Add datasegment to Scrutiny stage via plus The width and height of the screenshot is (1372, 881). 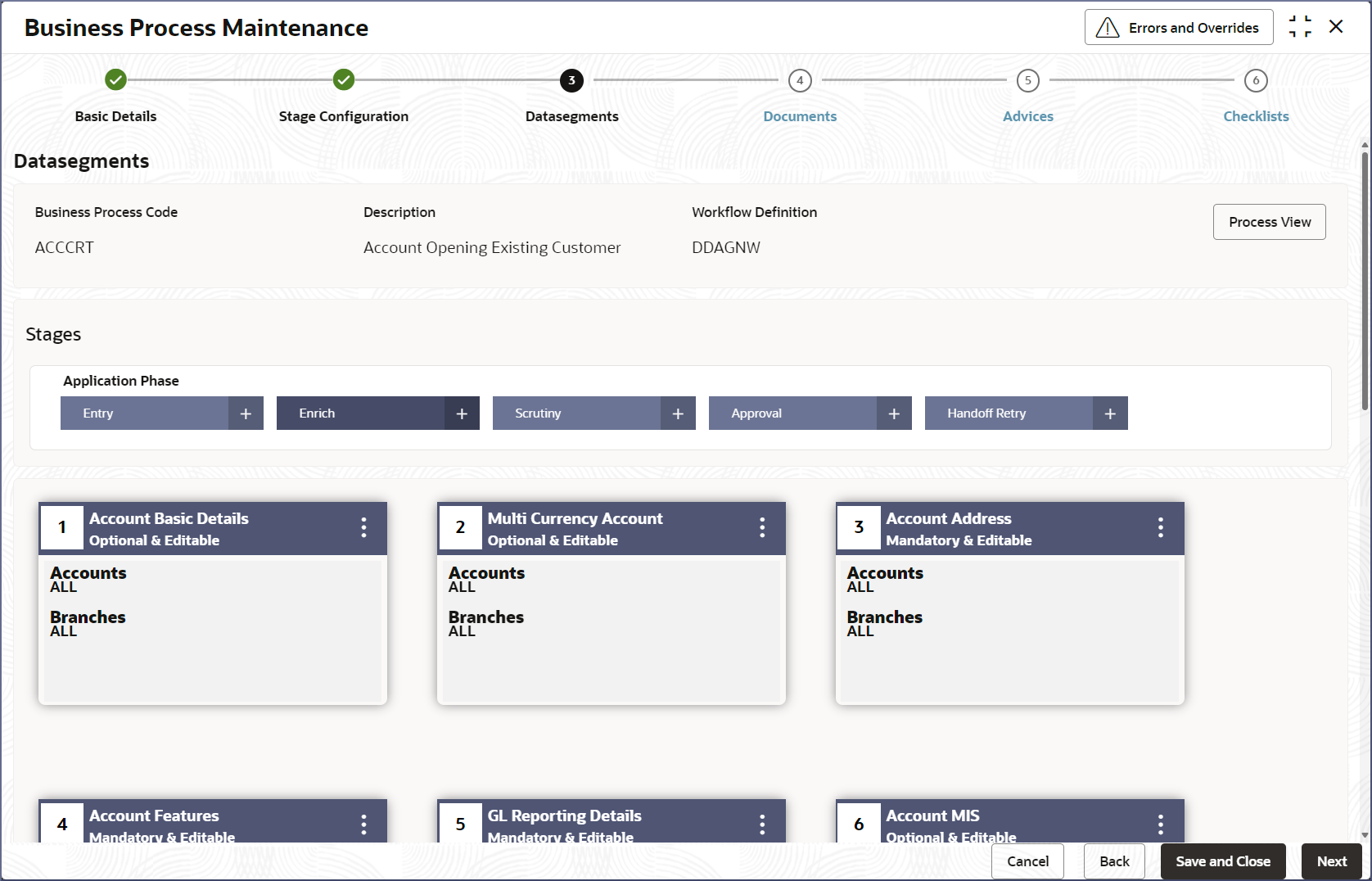click(x=678, y=413)
